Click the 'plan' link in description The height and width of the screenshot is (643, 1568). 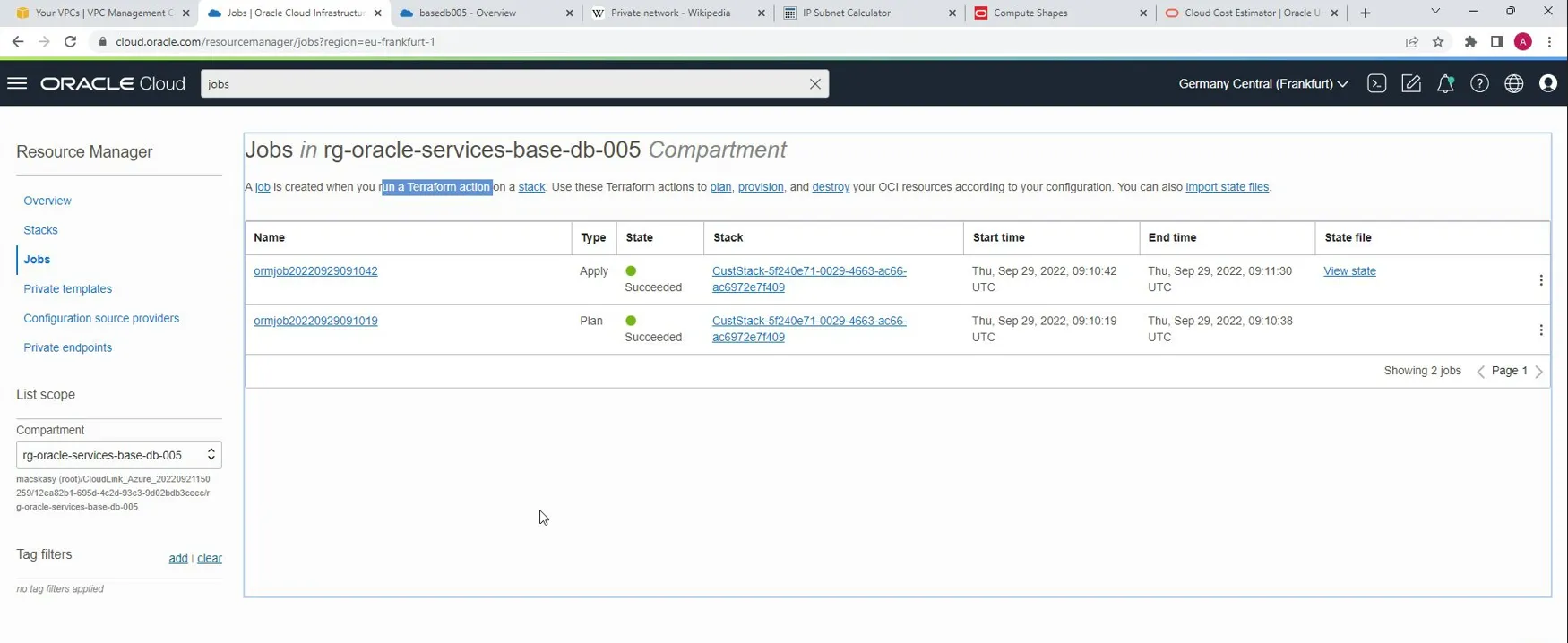720,187
